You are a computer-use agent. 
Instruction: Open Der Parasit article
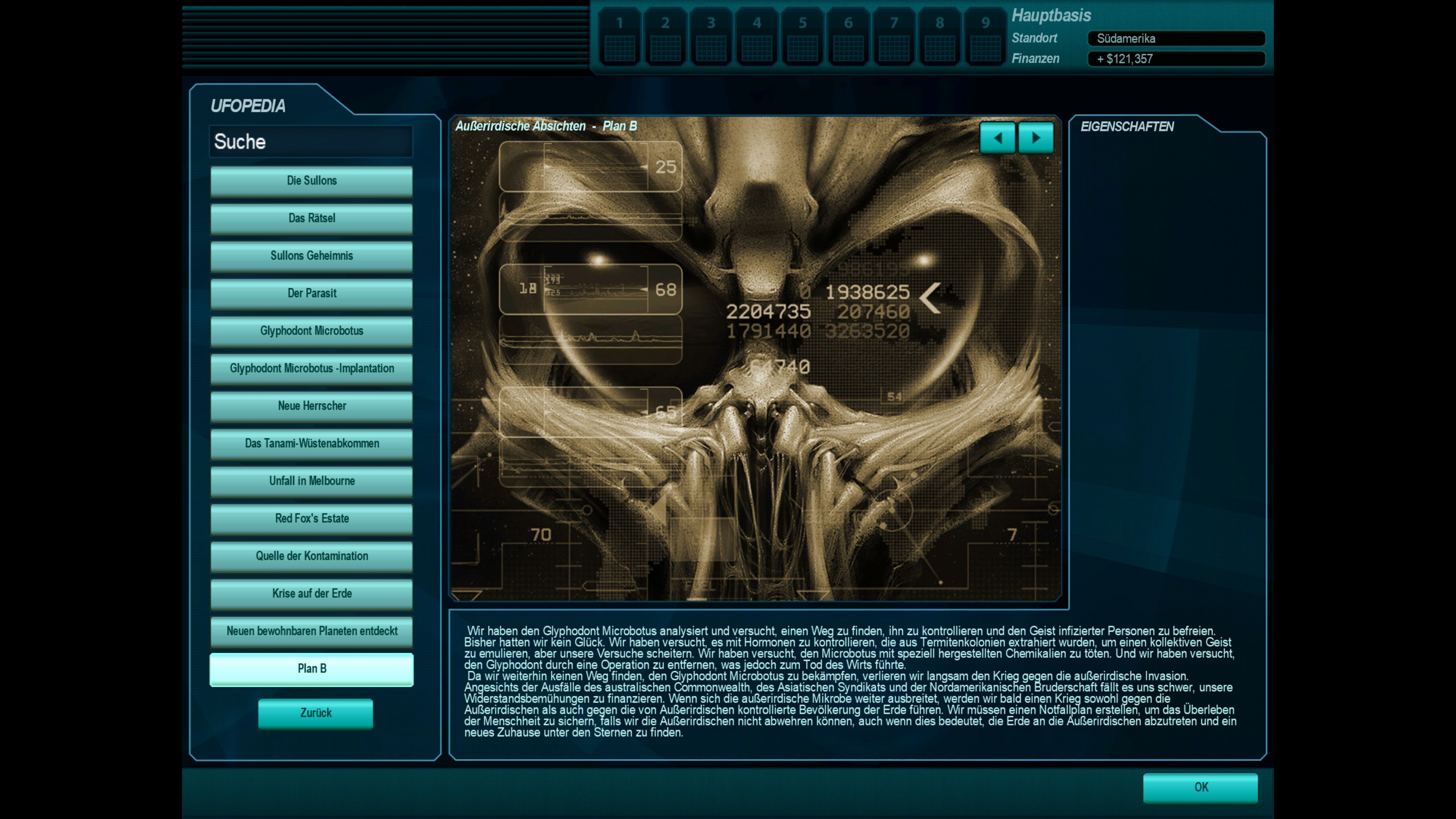311,293
